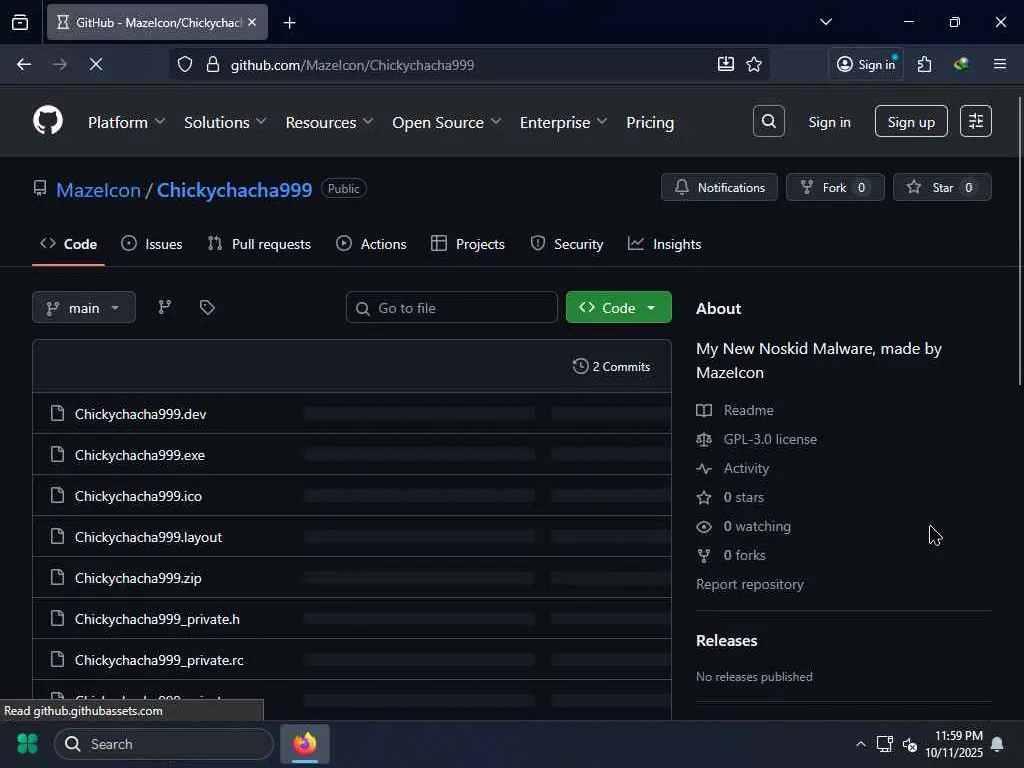Click the colorful extension icon in toolbar
This screenshot has width=1024, height=768.
pos(961,65)
